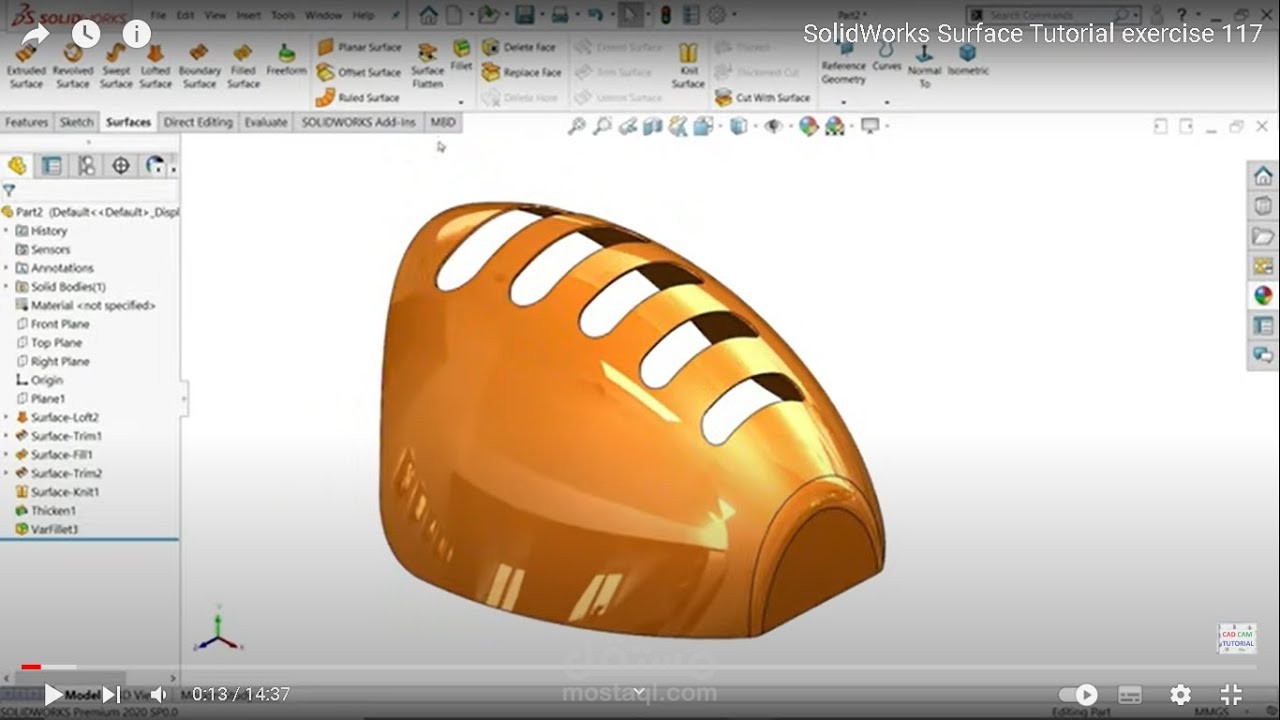Select the Revolved Surface tool
Image resolution: width=1280 pixels, height=720 pixels.
coord(72,66)
